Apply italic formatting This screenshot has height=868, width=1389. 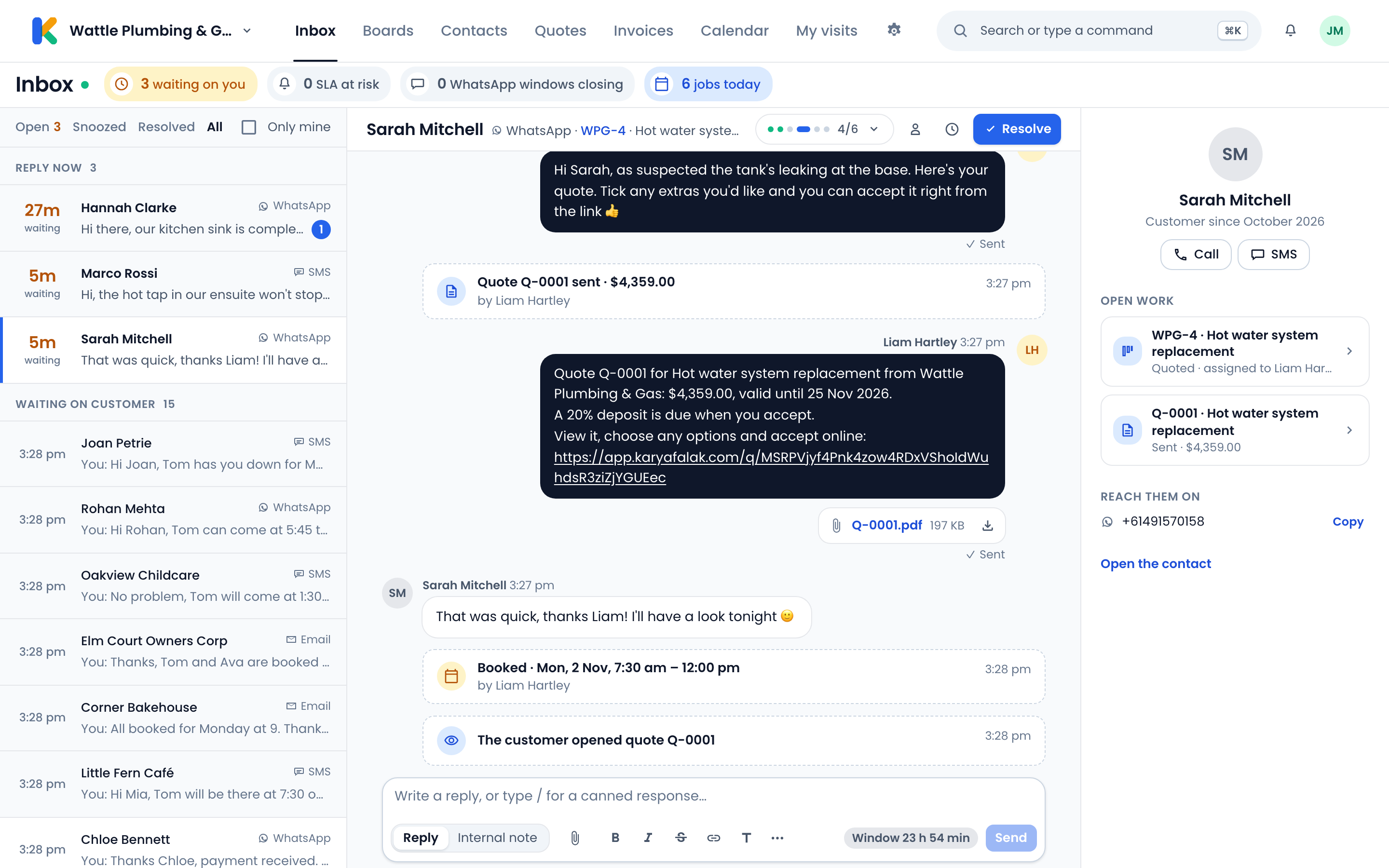(x=648, y=838)
